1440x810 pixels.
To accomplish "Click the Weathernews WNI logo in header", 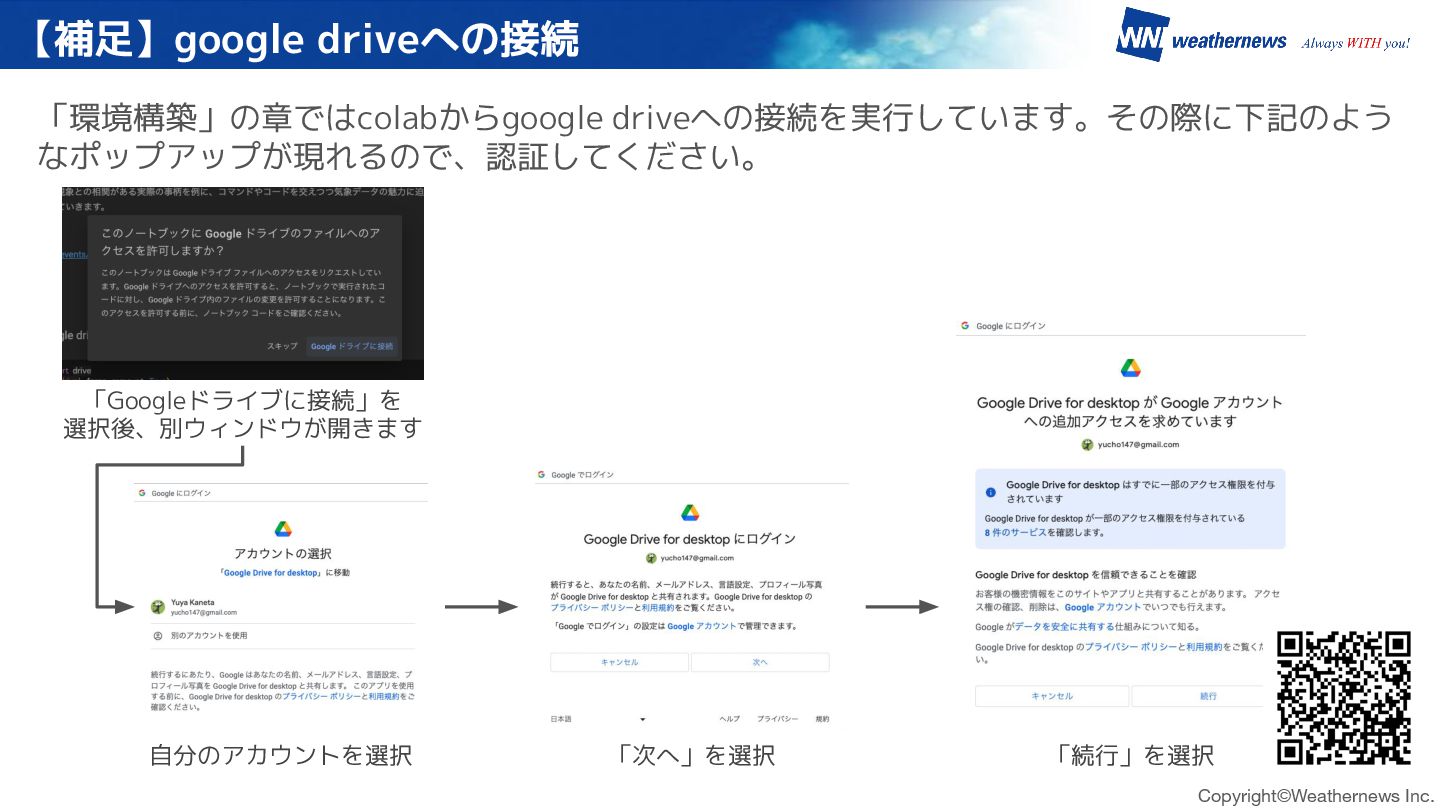I will [x=1141, y=35].
